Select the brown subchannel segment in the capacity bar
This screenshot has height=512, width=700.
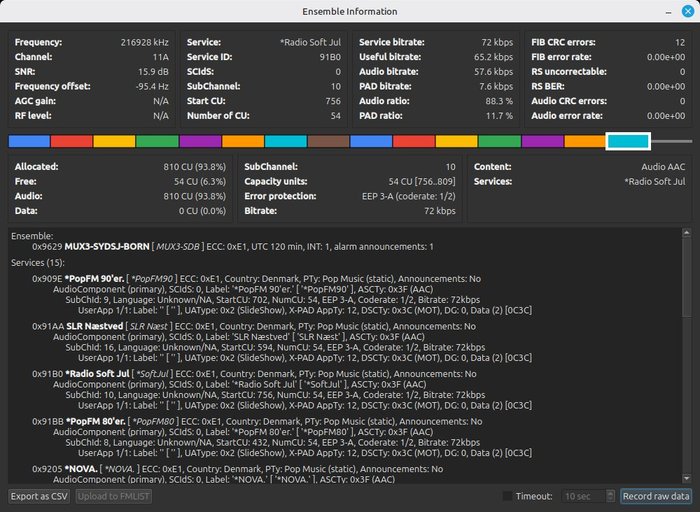[328, 142]
